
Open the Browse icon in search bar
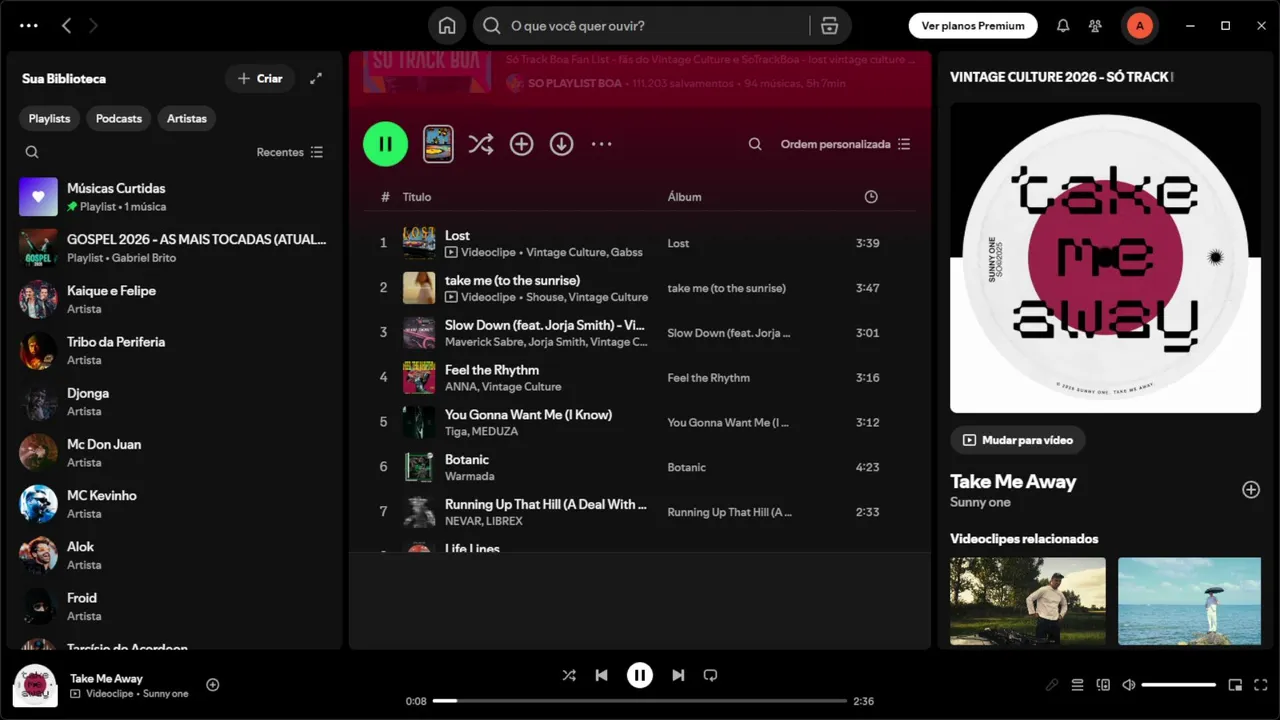(829, 26)
